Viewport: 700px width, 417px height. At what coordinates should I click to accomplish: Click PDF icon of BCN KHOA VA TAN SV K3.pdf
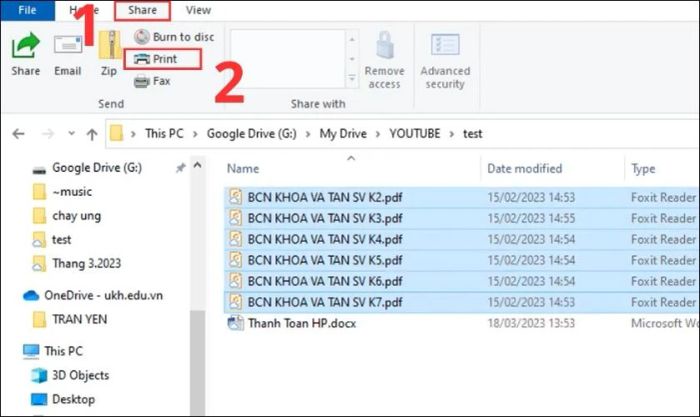pyautogui.click(x=235, y=217)
